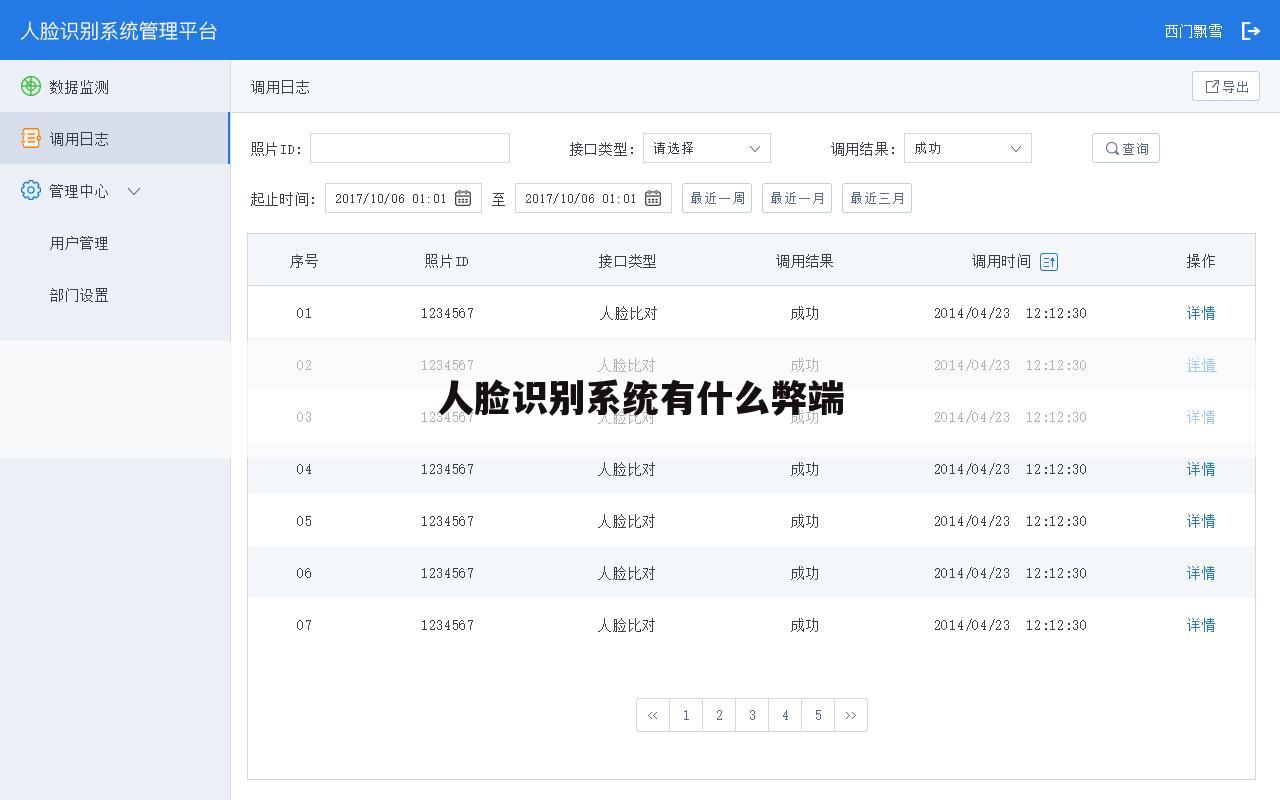Click 人脸比对 in row 05
1280x800 pixels.
(x=627, y=521)
